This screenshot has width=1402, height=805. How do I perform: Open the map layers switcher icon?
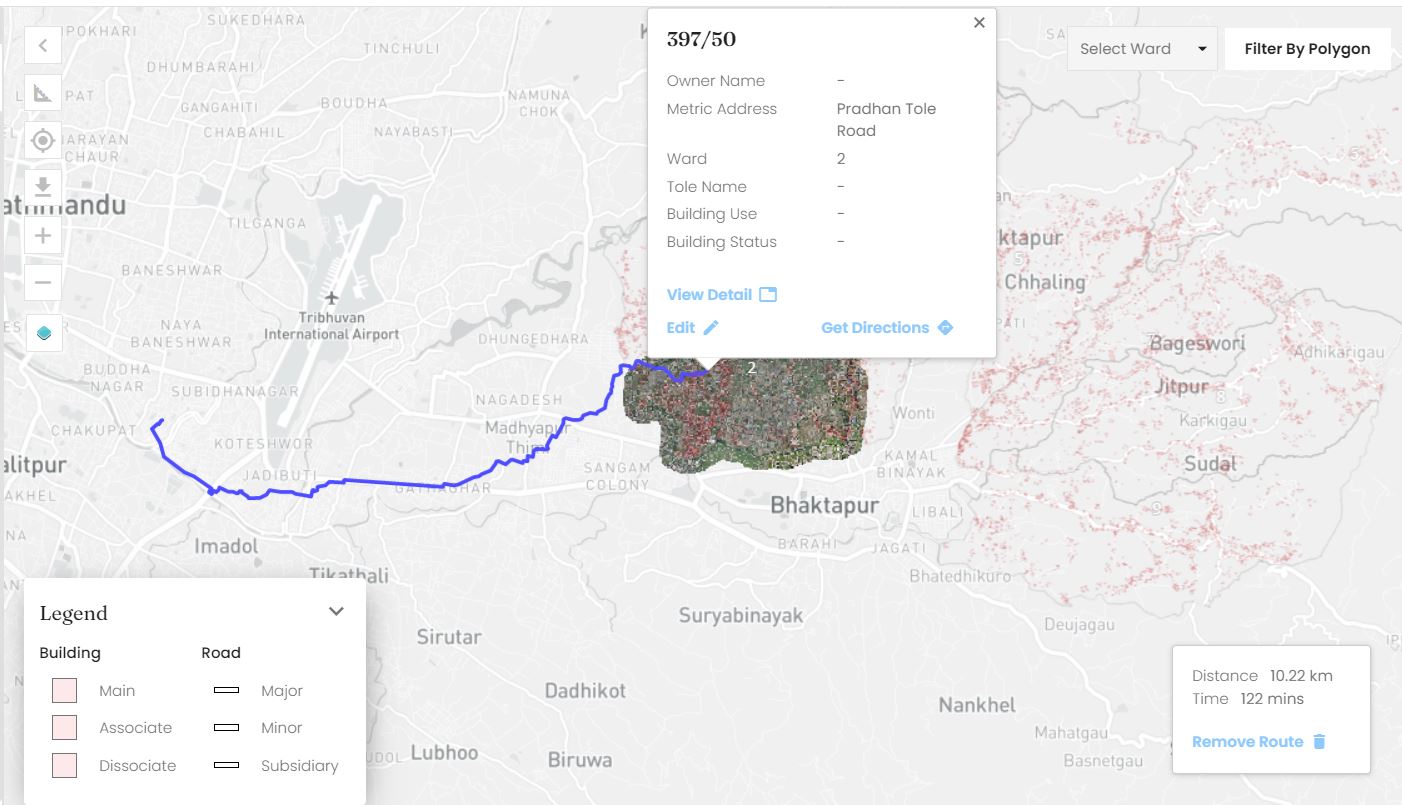click(43, 333)
